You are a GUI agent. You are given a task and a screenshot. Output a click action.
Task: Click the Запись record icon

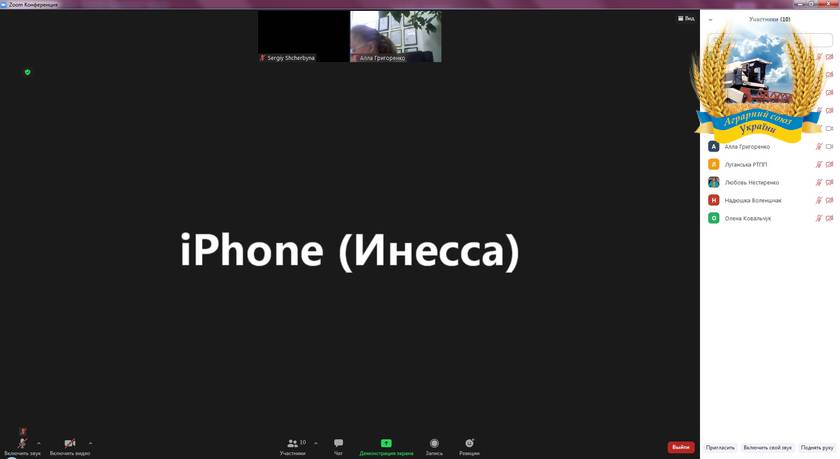pyautogui.click(x=434, y=443)
